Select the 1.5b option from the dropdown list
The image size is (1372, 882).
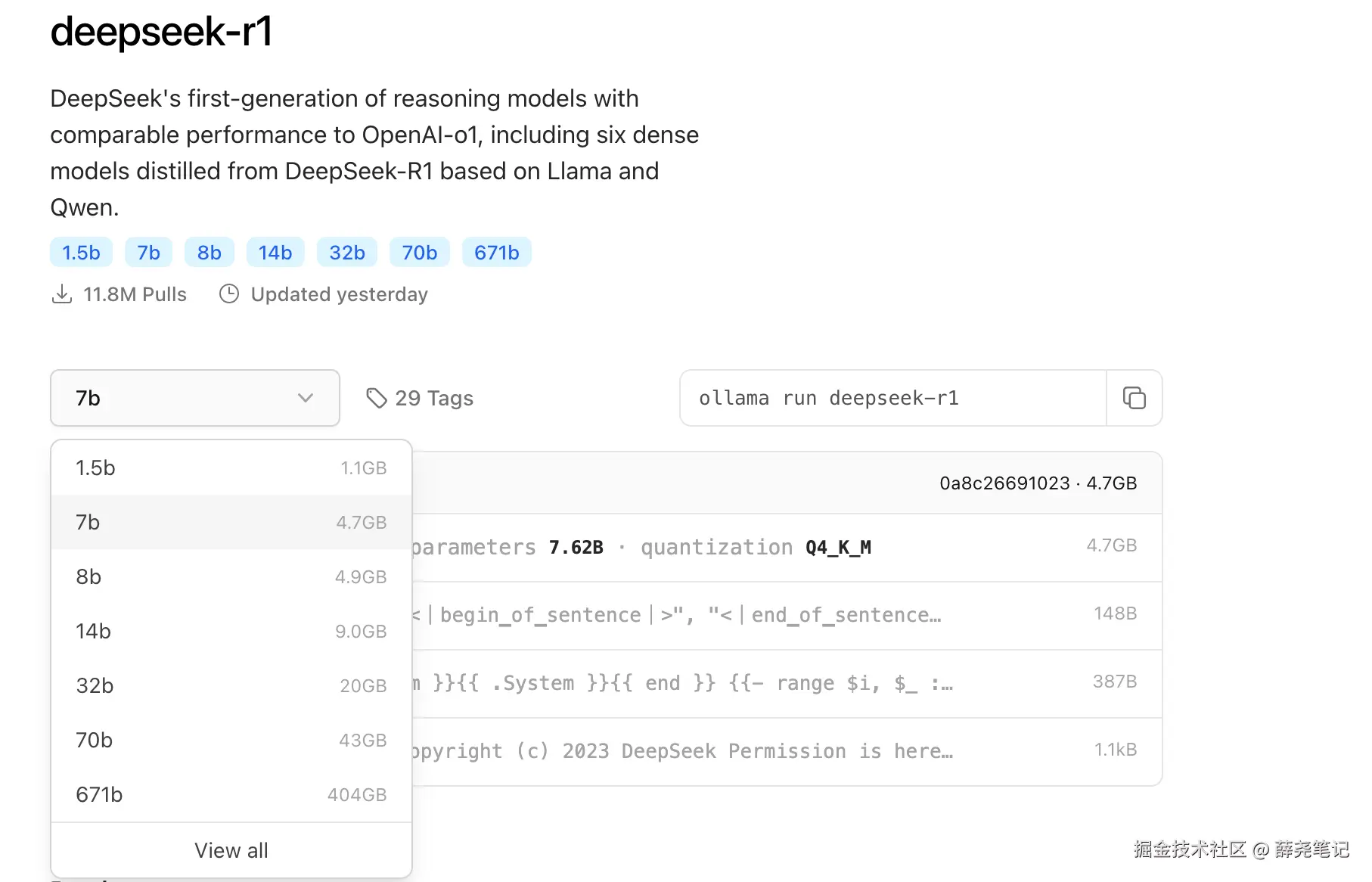(x=231, y=468)
